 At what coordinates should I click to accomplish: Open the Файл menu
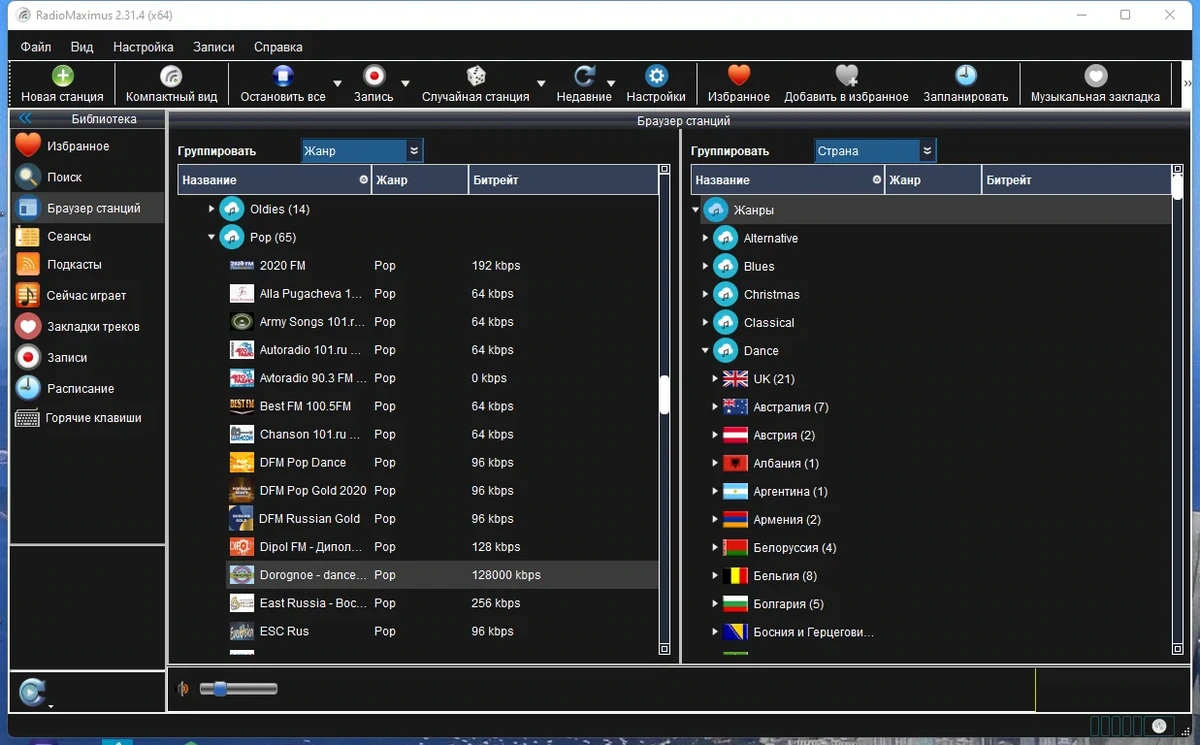point(36,47)
